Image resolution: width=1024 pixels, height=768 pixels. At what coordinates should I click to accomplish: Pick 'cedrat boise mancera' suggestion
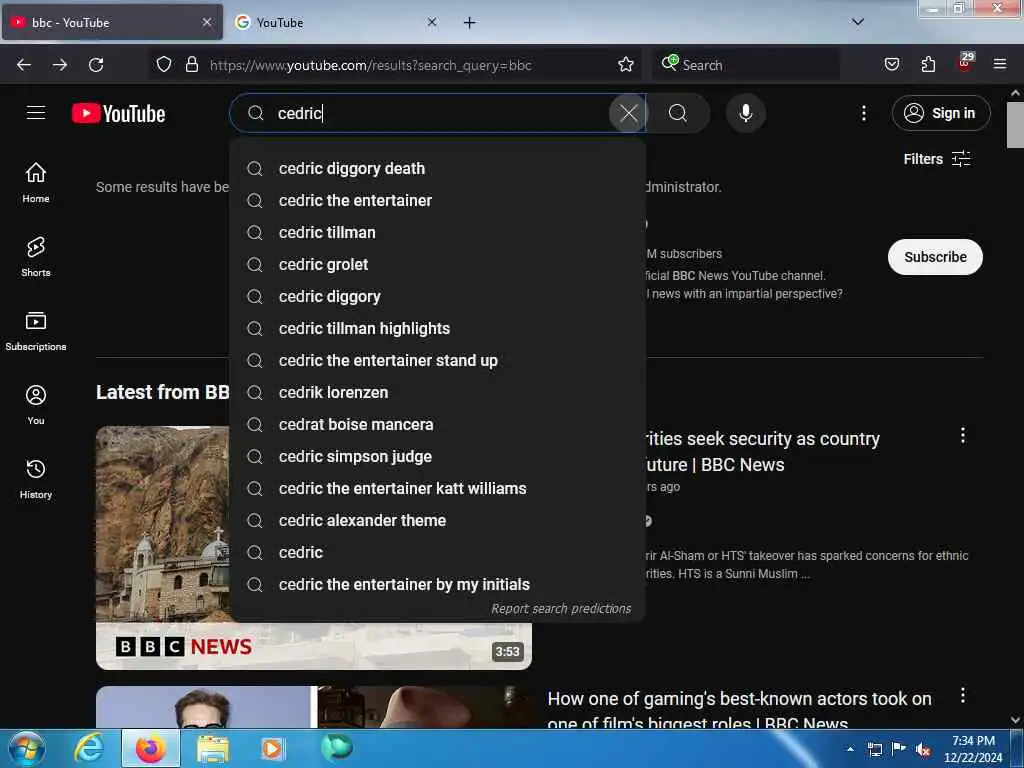coord(438,424)
